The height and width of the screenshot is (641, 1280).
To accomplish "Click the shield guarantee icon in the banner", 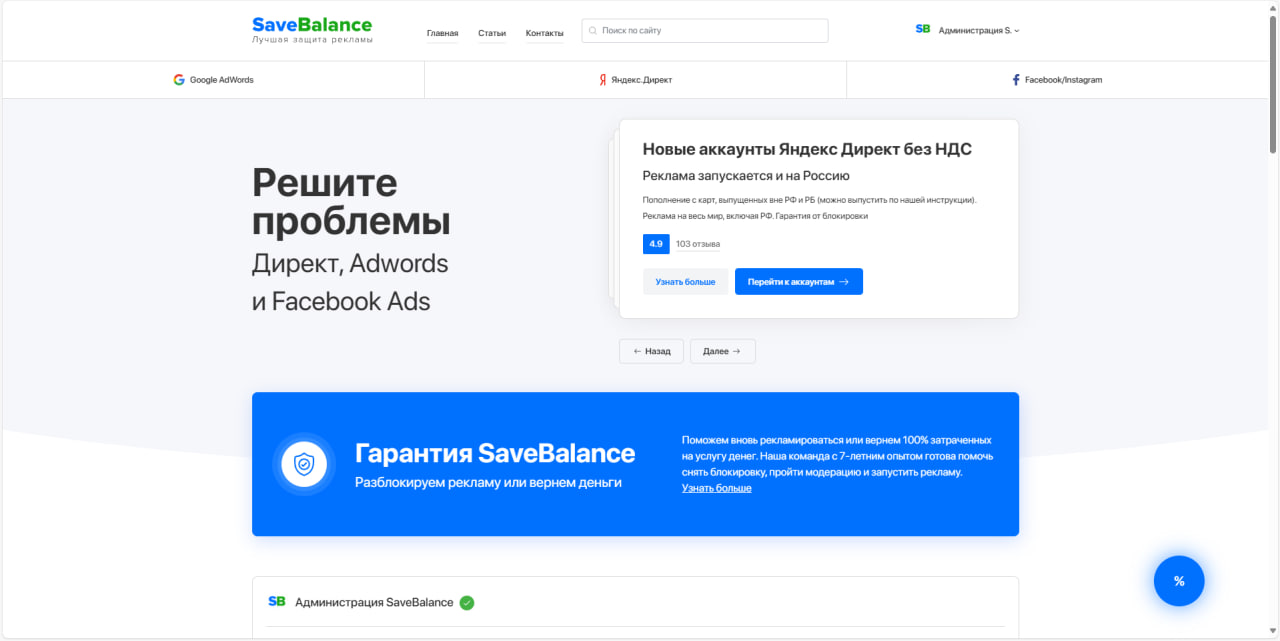I will coord(304,464).
